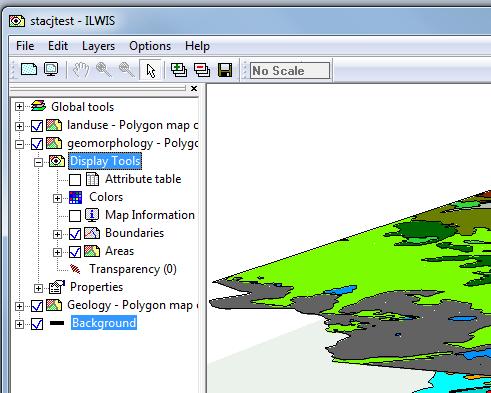Click the 'landuse - Polygon map' label

pos(132,125)
